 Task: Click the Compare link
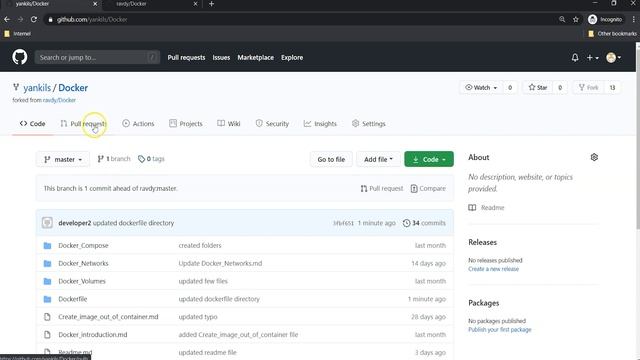(x=428, y=189)
